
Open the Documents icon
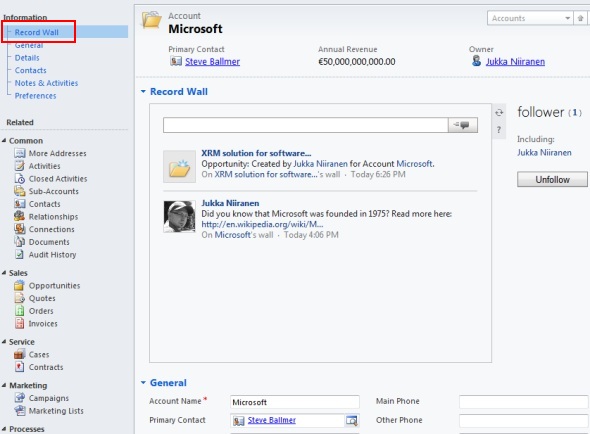pos(20,242)
